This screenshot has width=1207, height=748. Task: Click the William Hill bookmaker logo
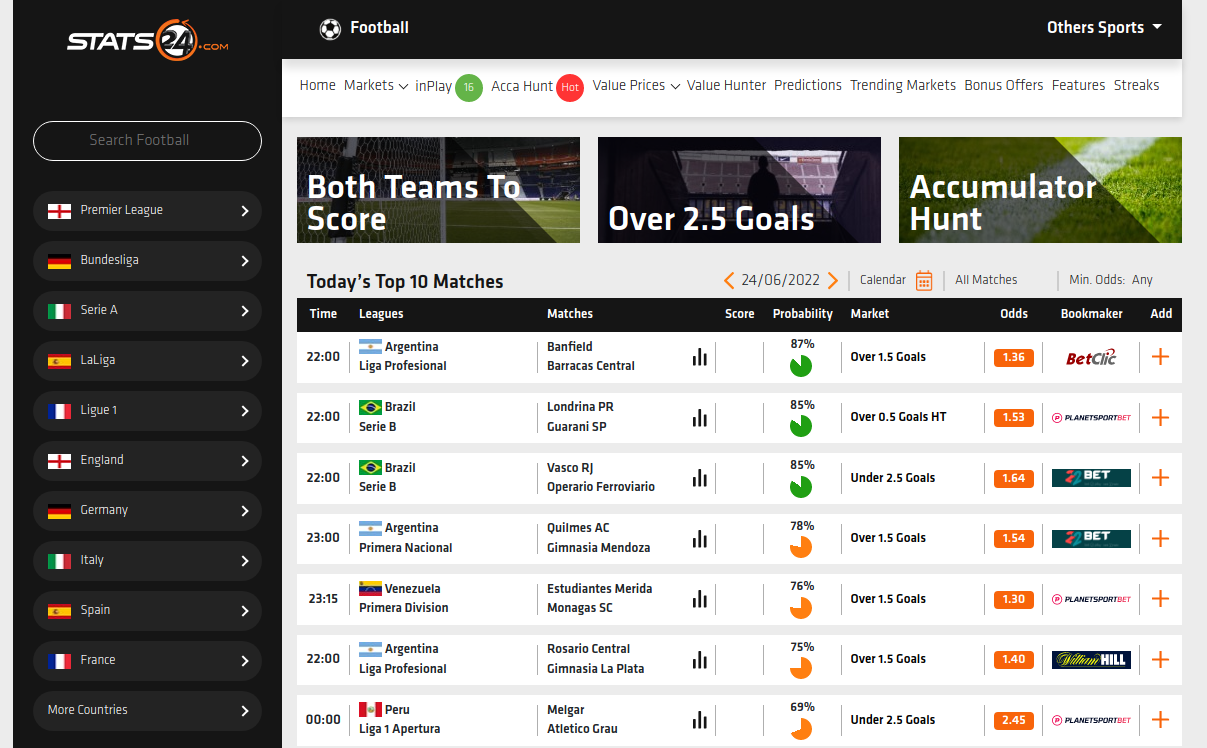click(1091, 659)
